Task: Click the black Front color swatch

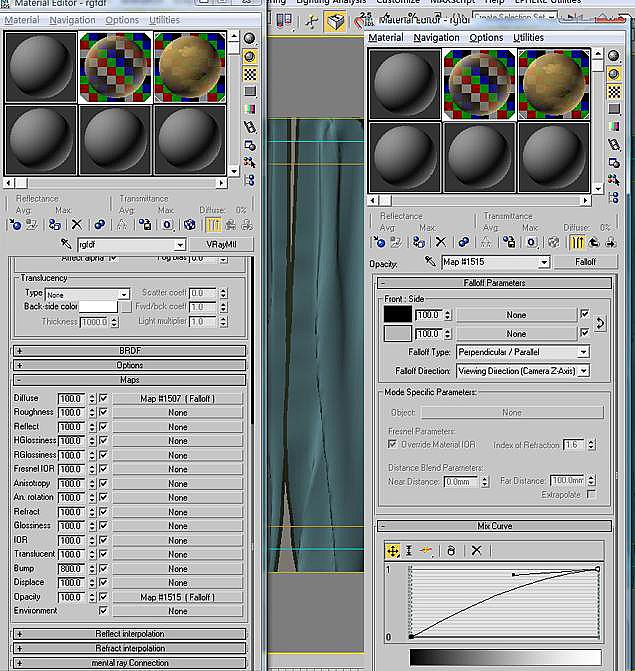Action: pyautogui.click(x=397, y=314)
